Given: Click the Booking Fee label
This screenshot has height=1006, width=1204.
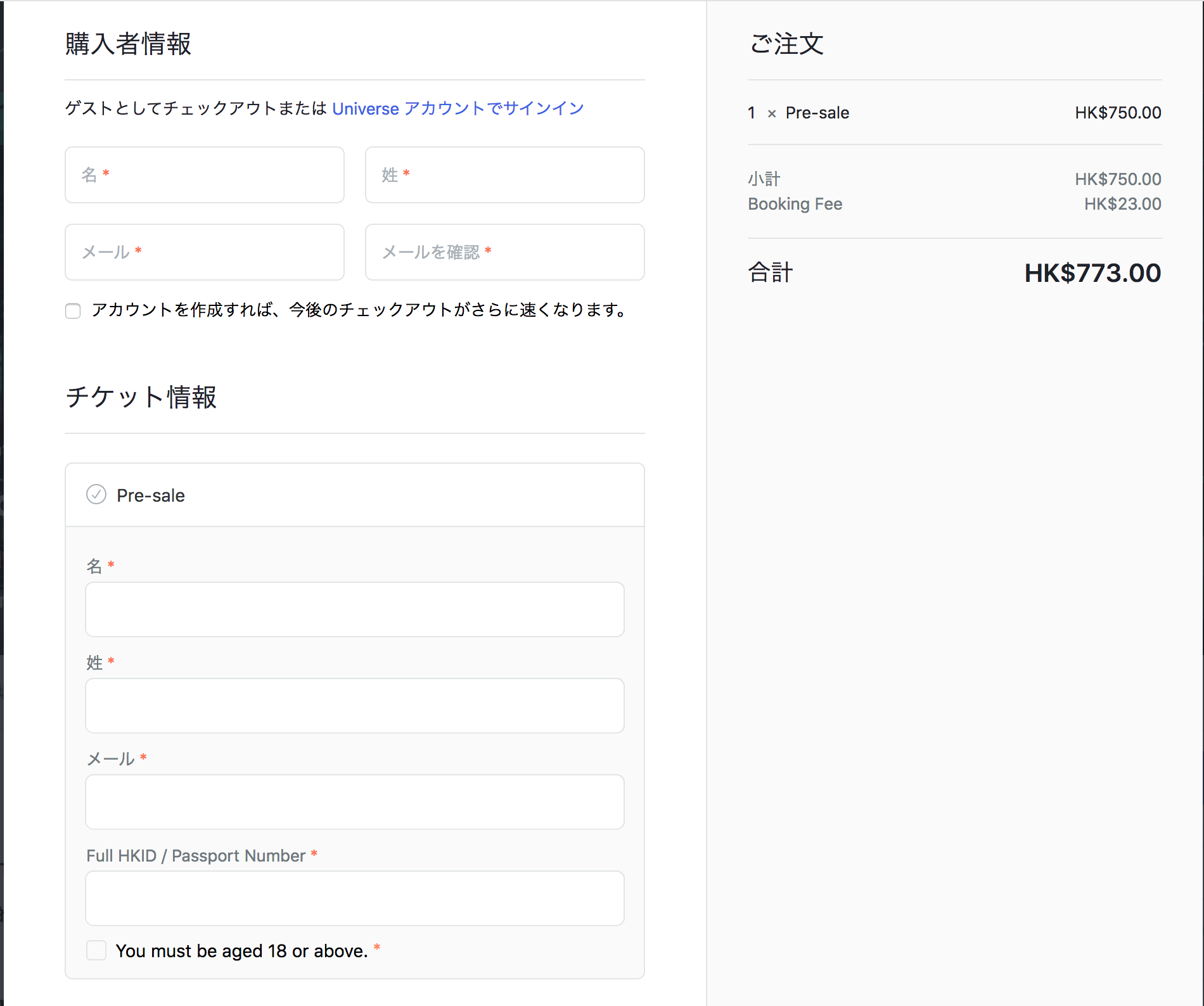Looking at the screenshot, I should click(x=795, y=204).
